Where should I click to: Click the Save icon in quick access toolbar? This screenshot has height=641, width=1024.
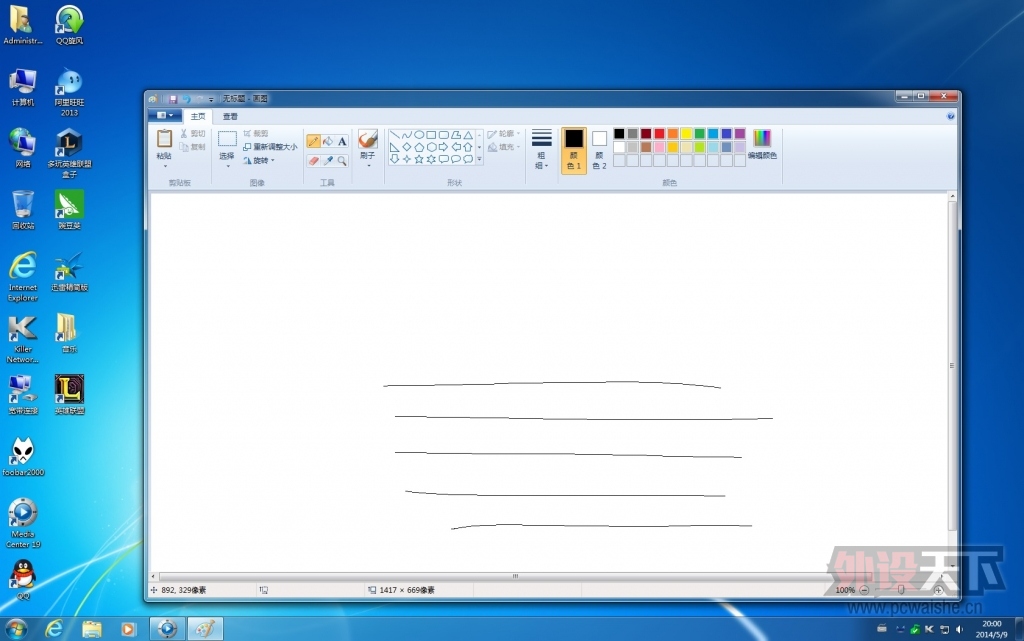click(x=173, y=99)
